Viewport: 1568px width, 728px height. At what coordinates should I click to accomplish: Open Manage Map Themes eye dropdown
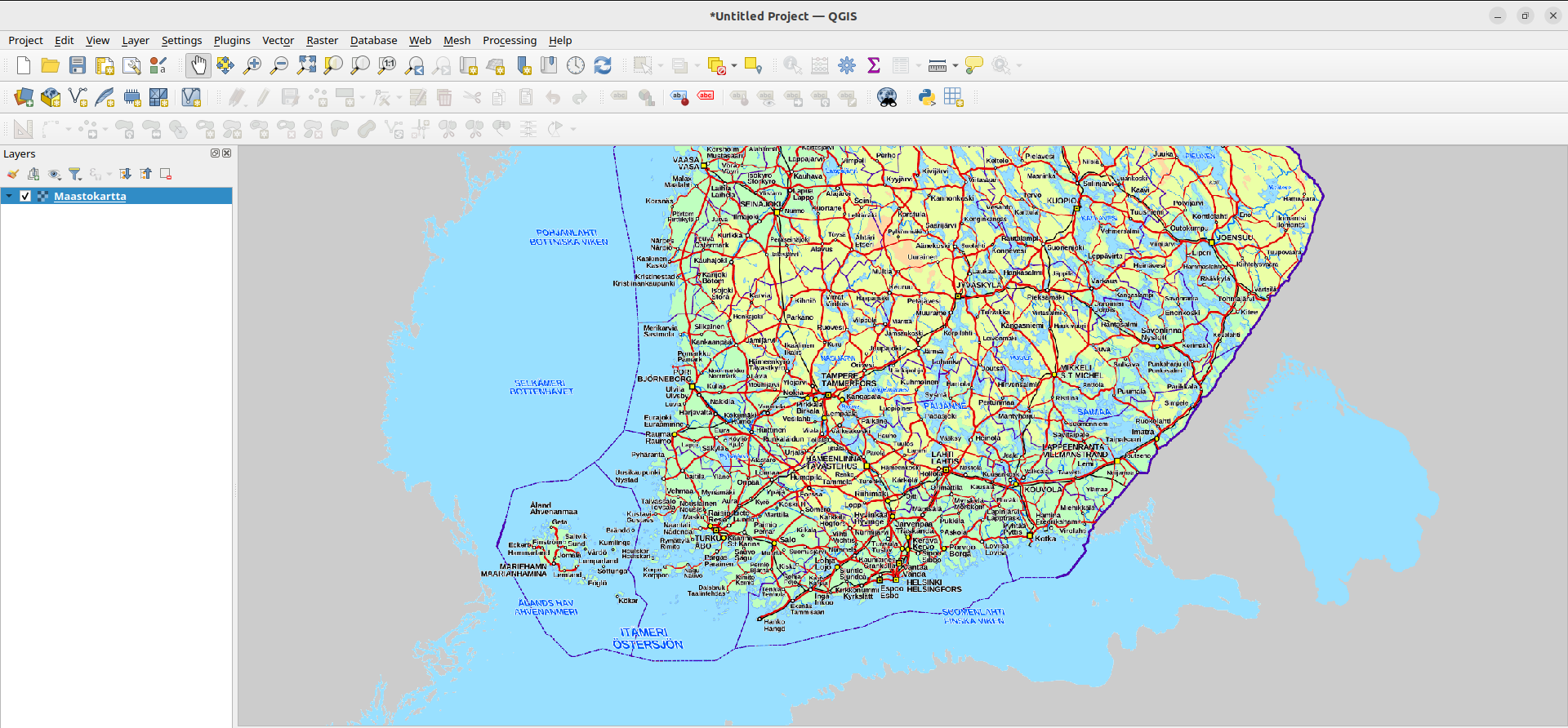[55, 174]
